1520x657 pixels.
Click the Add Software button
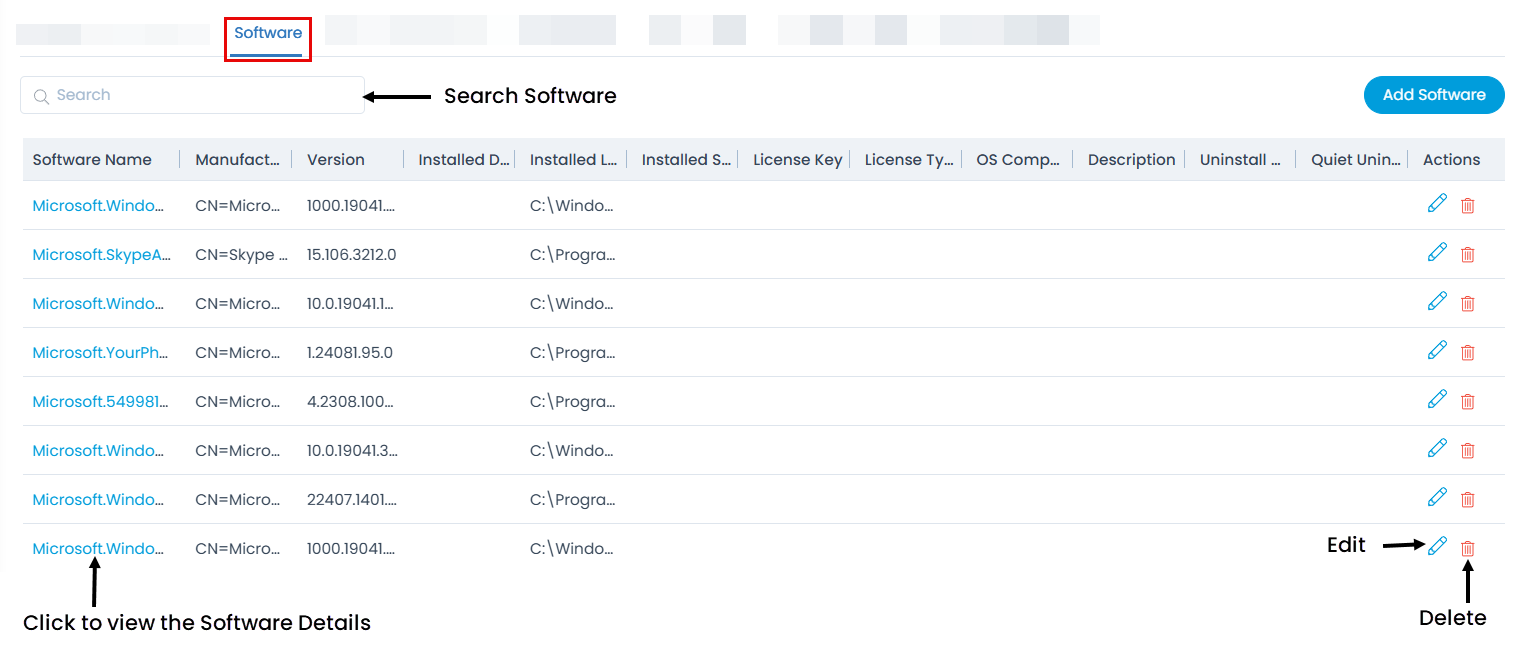[x=1433, y=95]
